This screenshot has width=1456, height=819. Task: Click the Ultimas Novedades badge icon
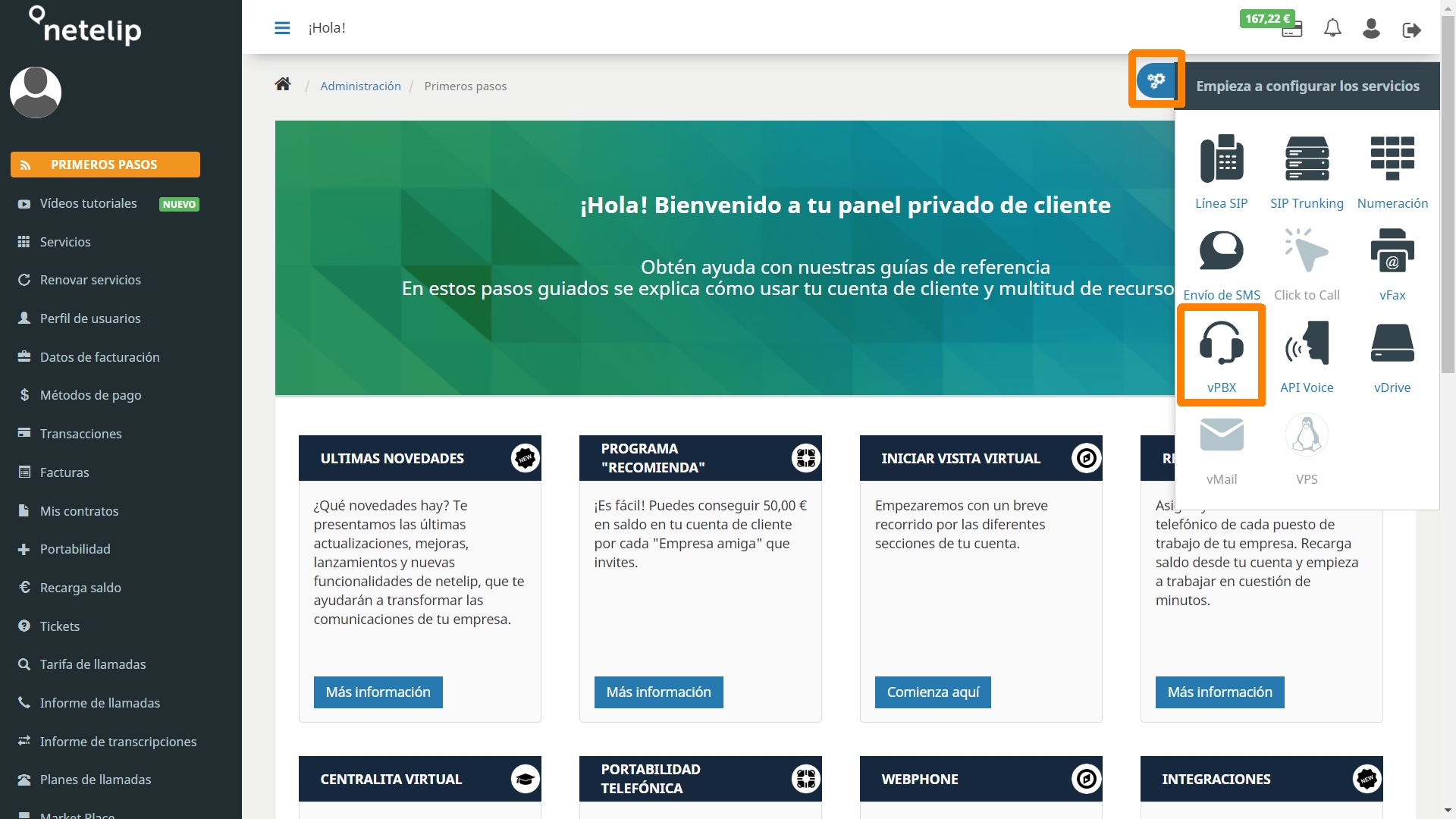pyautogui.click(x=525, y=458)
